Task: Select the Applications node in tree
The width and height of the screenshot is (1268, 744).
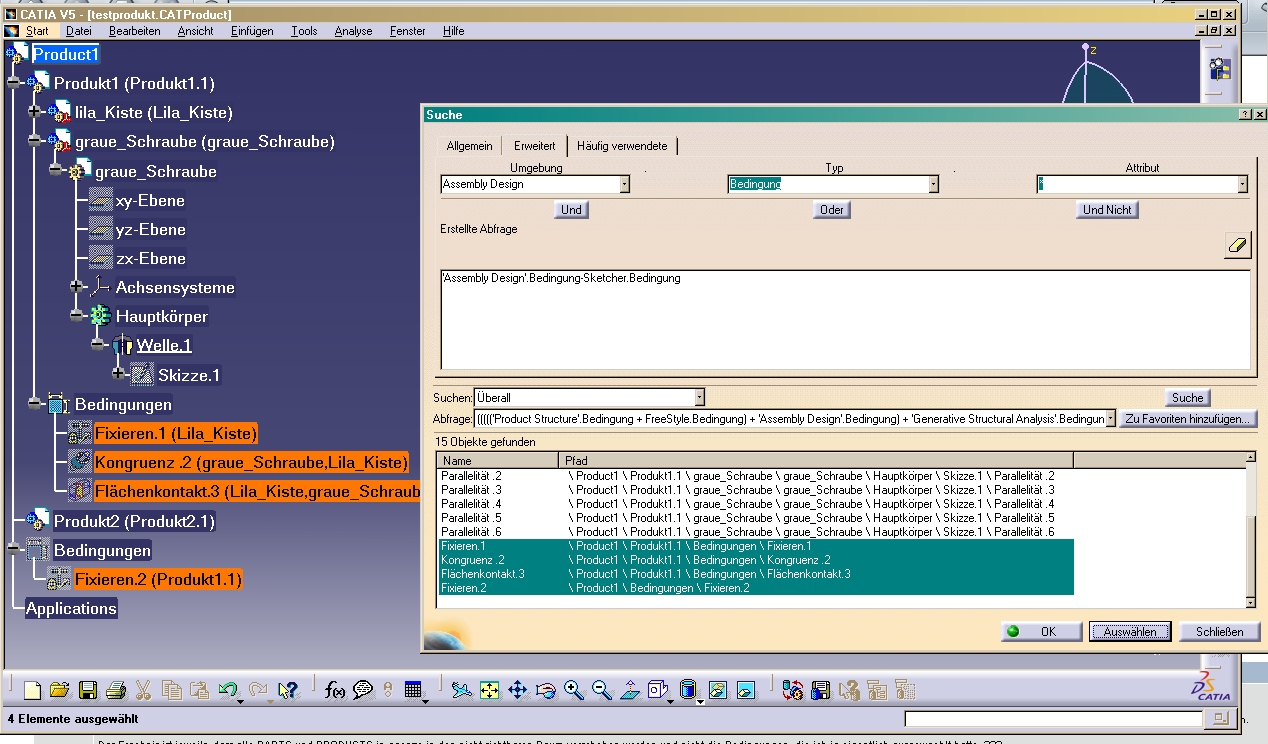Action: point(71,608)
